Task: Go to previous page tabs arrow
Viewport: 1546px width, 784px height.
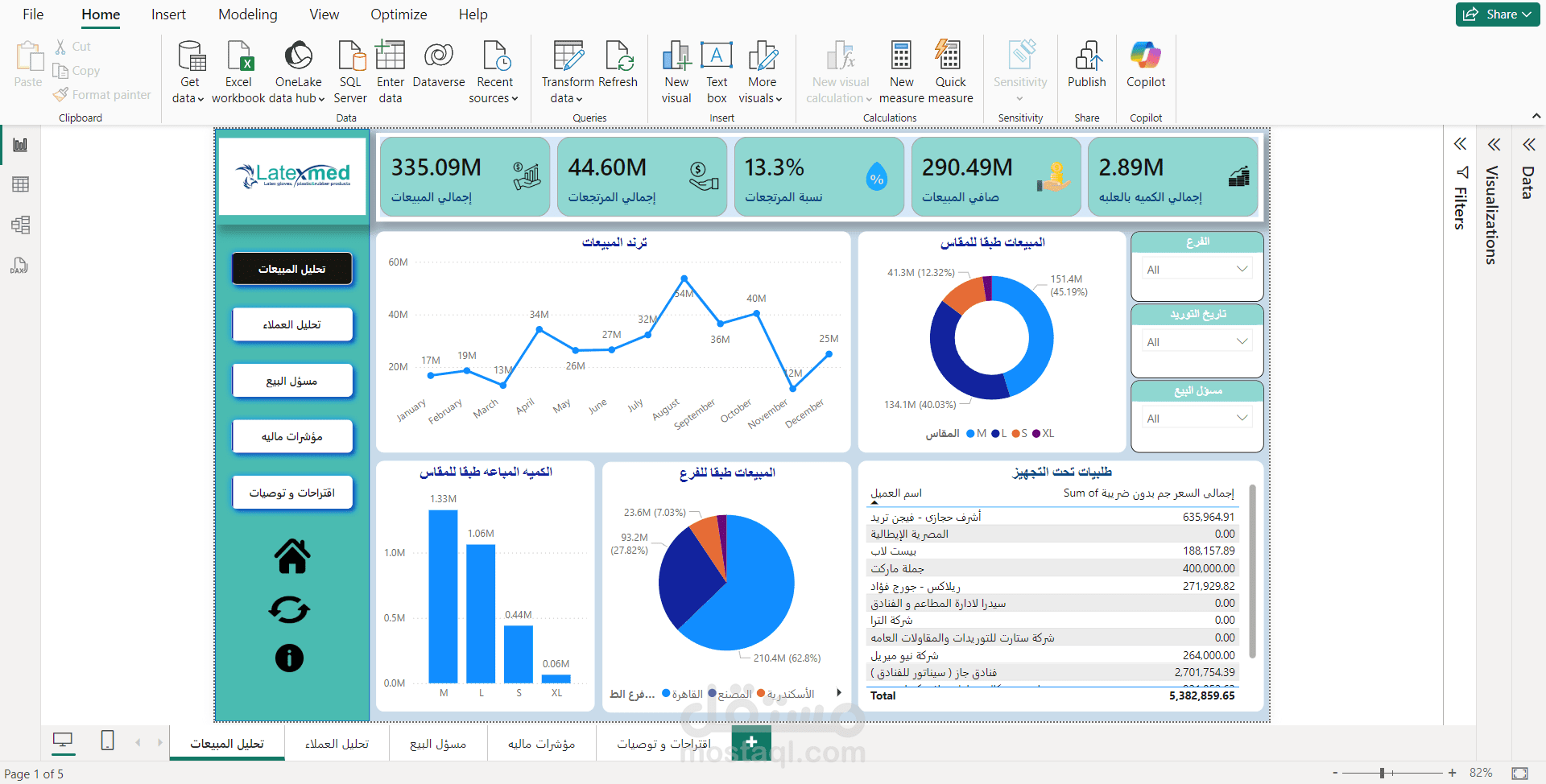Action: click(138, 742)
